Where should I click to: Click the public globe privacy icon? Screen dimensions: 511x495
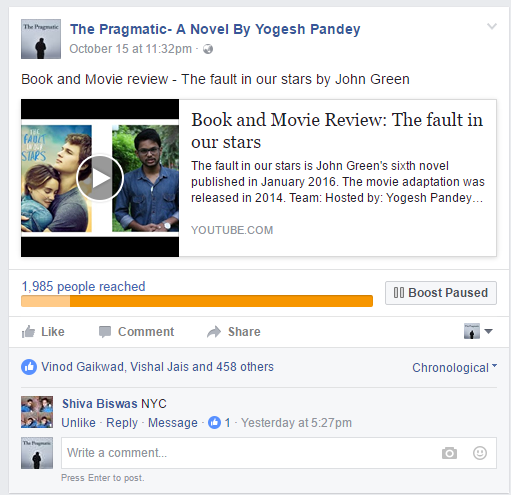coord(208,49)
